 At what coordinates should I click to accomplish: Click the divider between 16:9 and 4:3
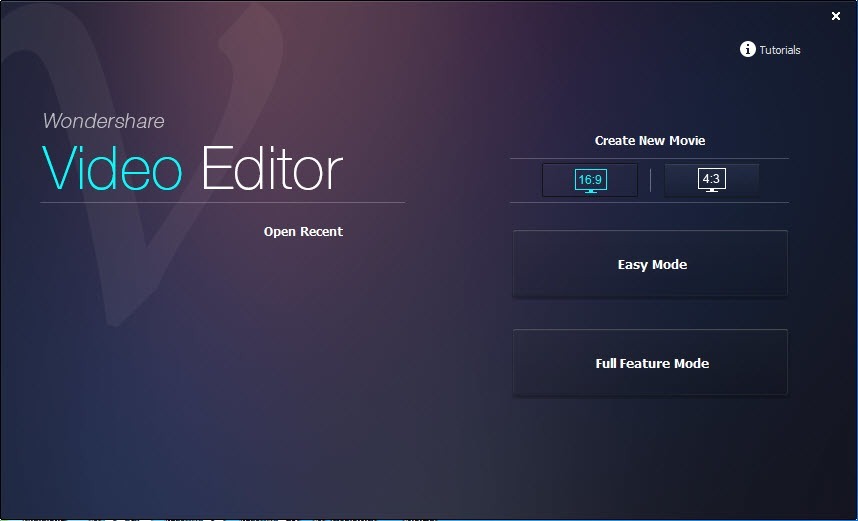point(651,181)
